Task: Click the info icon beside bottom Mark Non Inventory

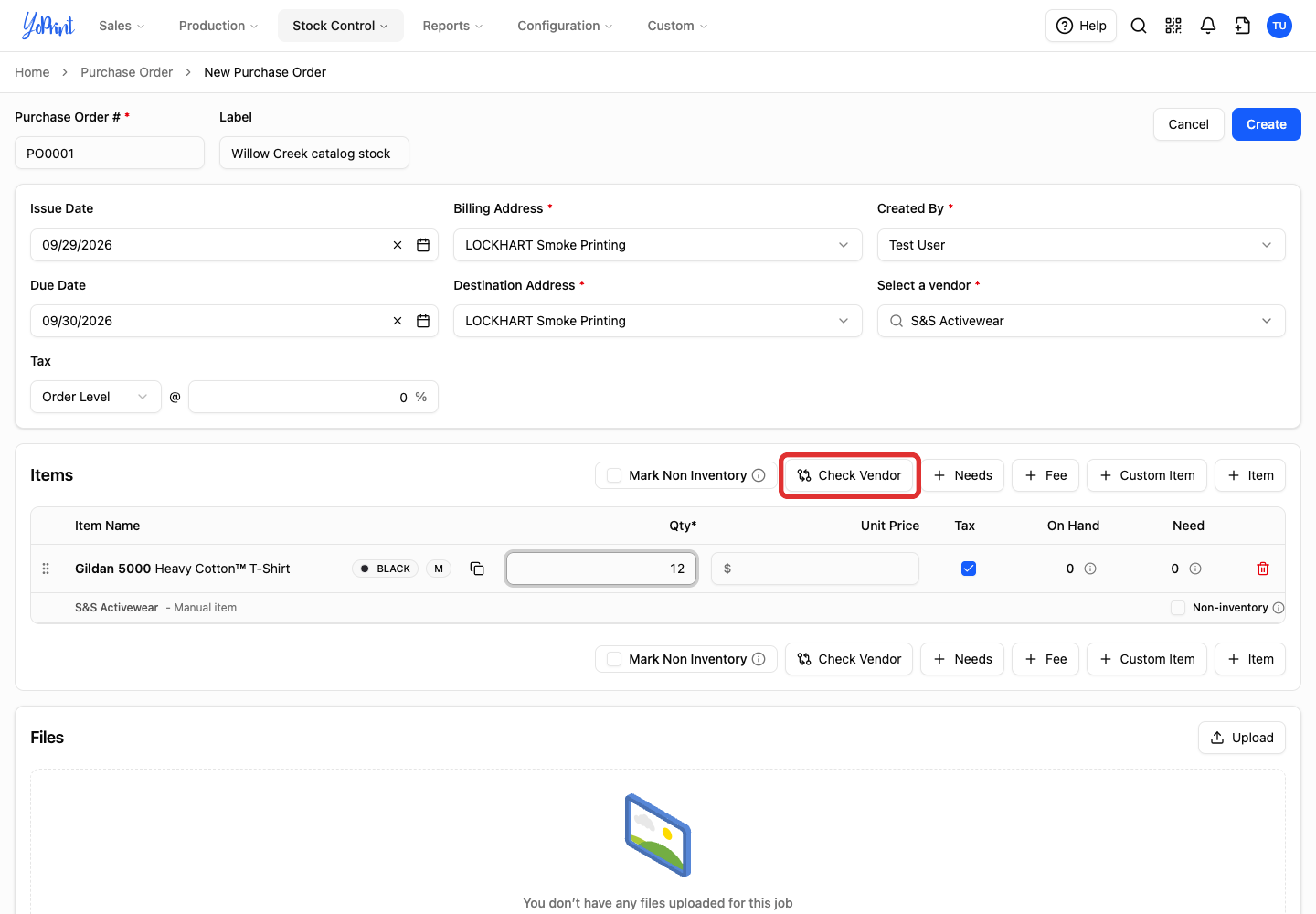Action: coord(759,659)
